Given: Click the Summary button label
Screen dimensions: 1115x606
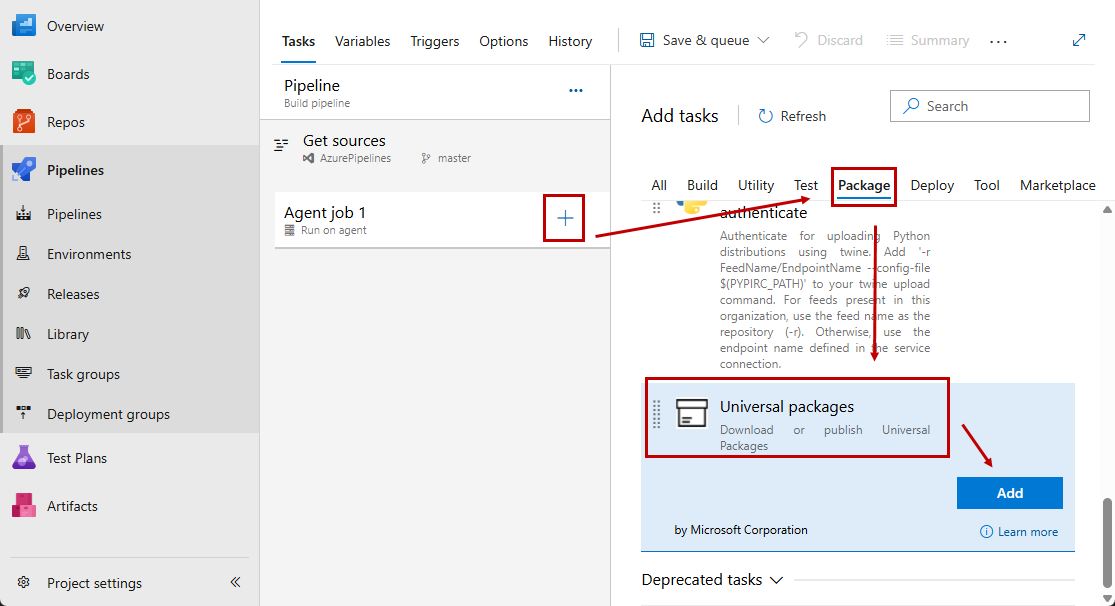Looking at the screenshot, I should click(x=939, y=40).
